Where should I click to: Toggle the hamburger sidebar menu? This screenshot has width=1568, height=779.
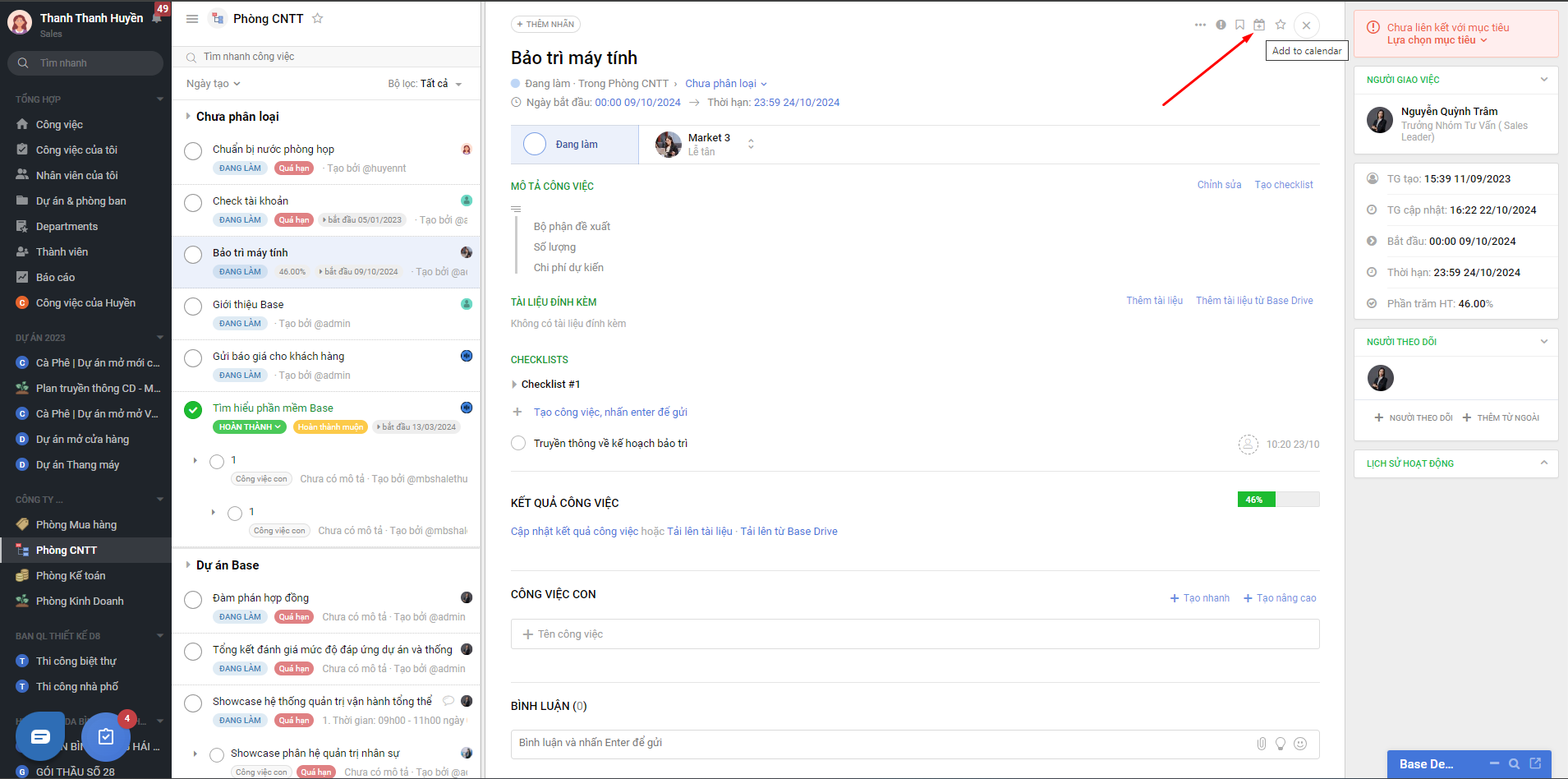click(192, 18)
